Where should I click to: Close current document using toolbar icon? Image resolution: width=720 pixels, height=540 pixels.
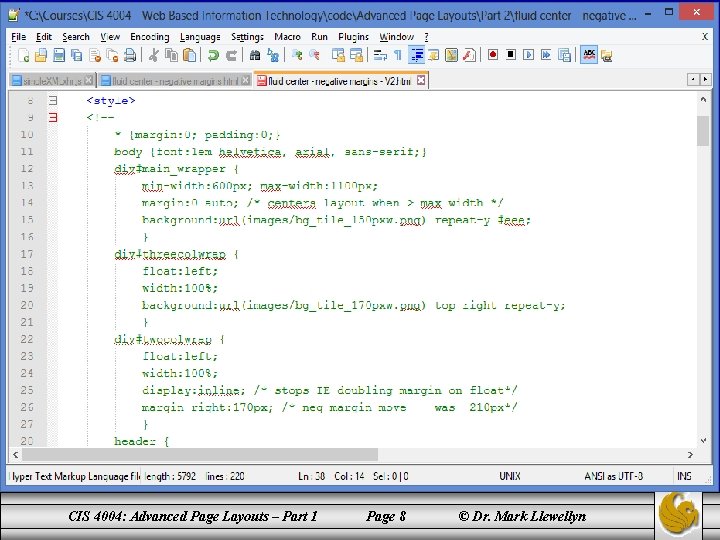[x=95, y=56]
